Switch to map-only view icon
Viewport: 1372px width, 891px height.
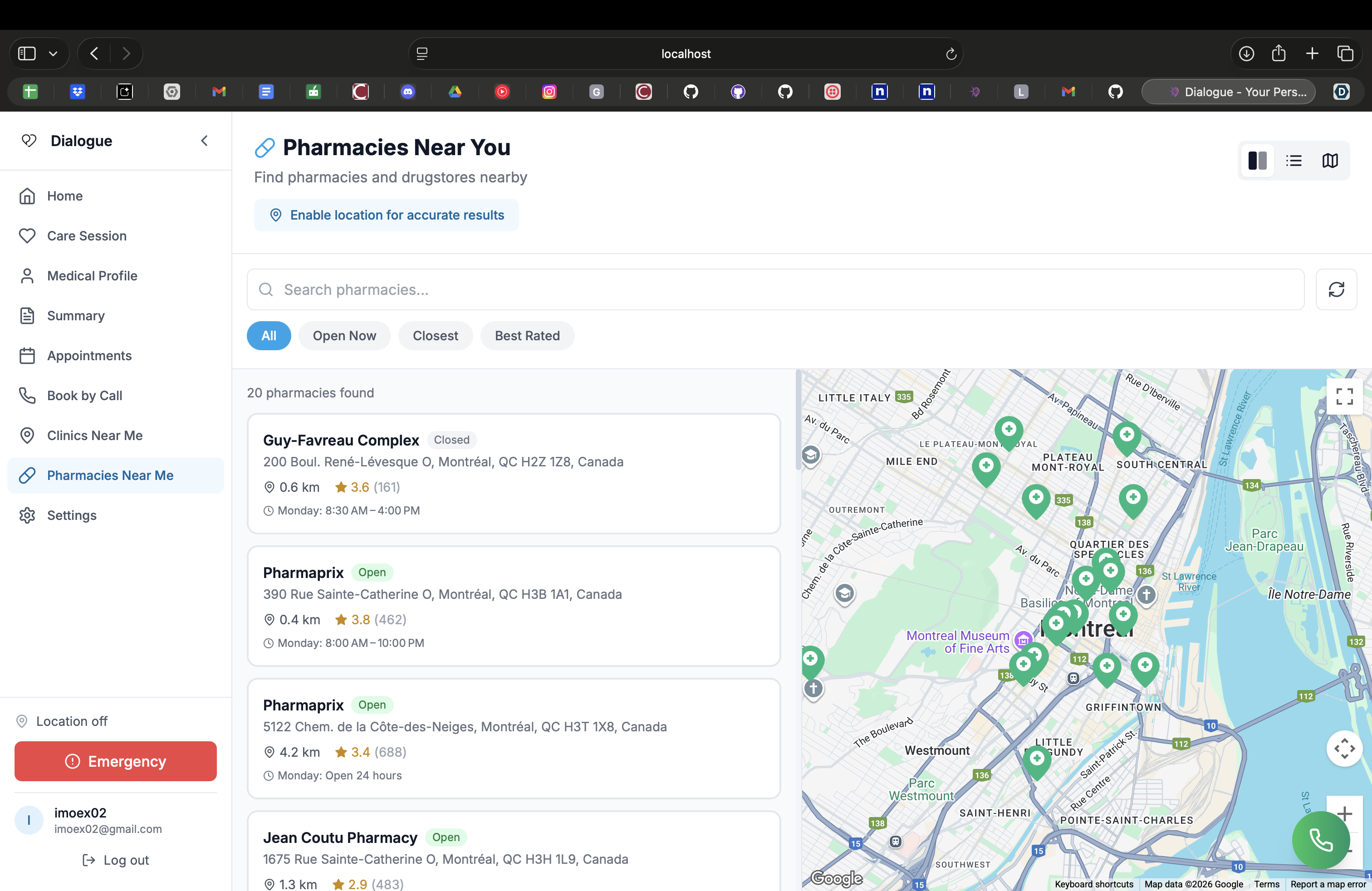coord(1330,161)
